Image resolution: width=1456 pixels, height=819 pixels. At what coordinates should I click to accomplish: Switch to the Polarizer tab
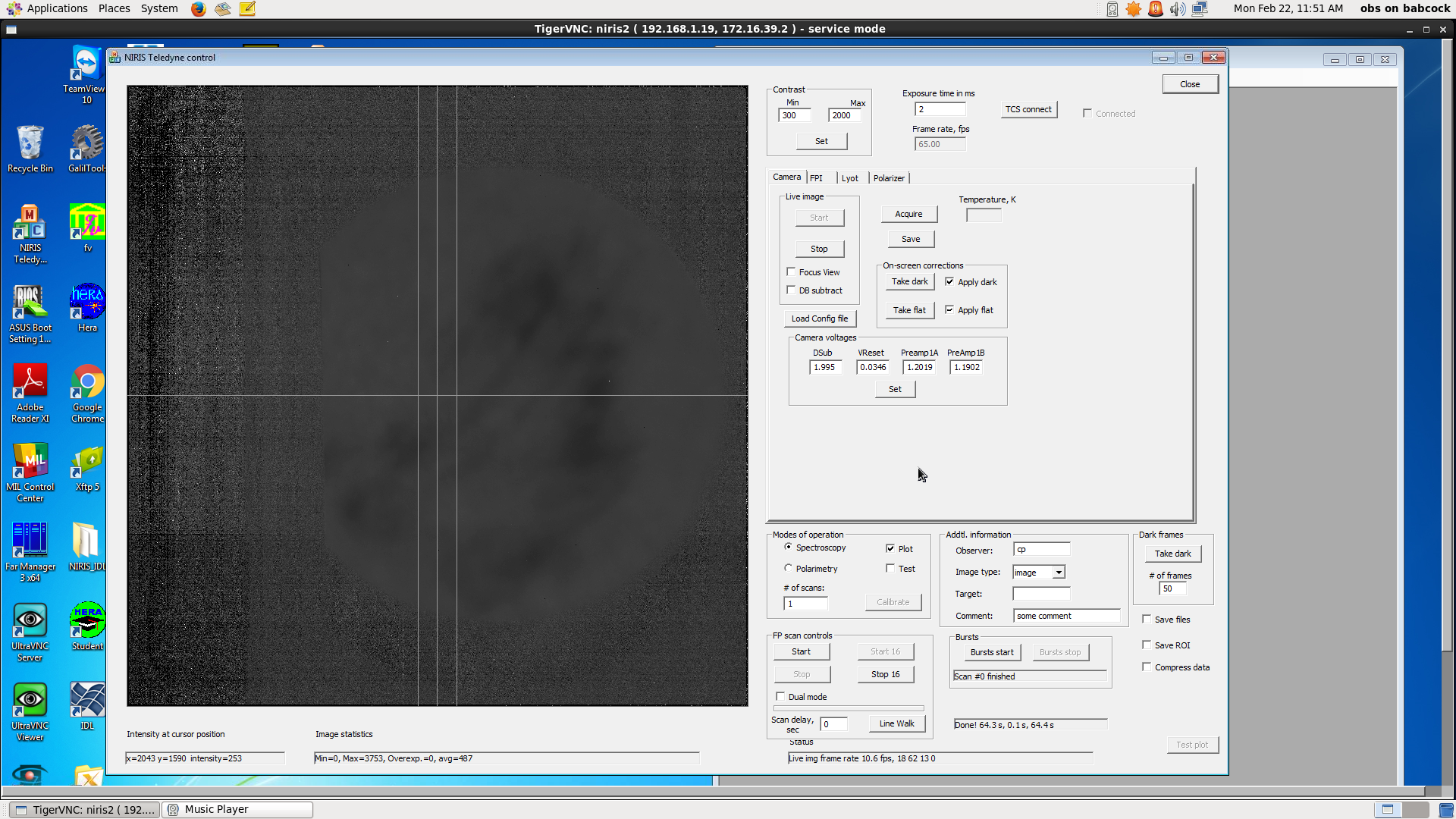(x=889, y=178)
